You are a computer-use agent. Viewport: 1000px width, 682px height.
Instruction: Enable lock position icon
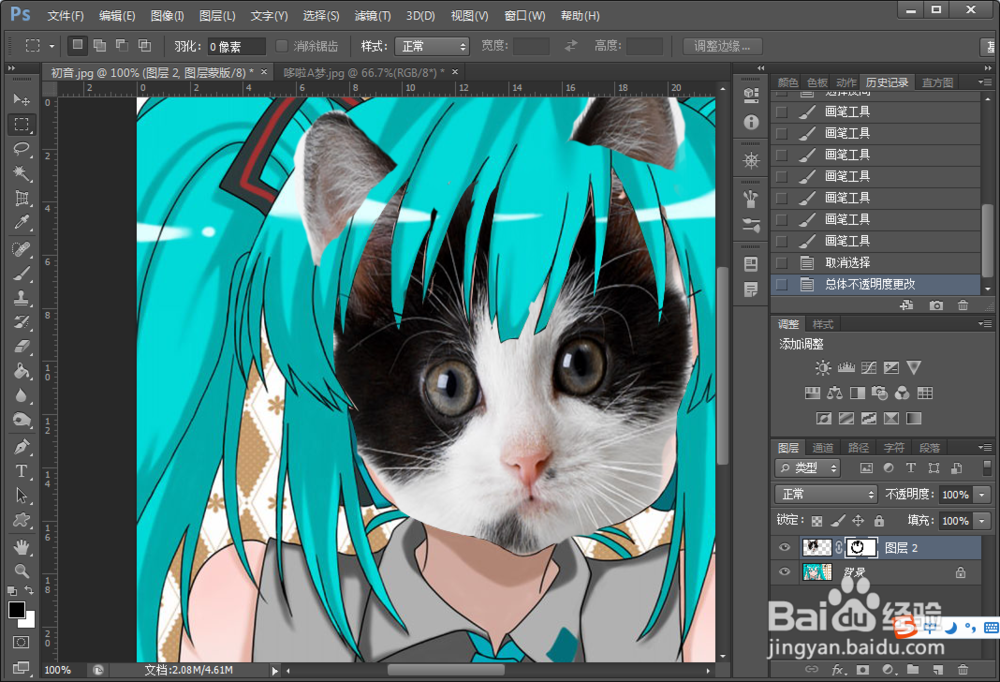(x=858, y=521)
